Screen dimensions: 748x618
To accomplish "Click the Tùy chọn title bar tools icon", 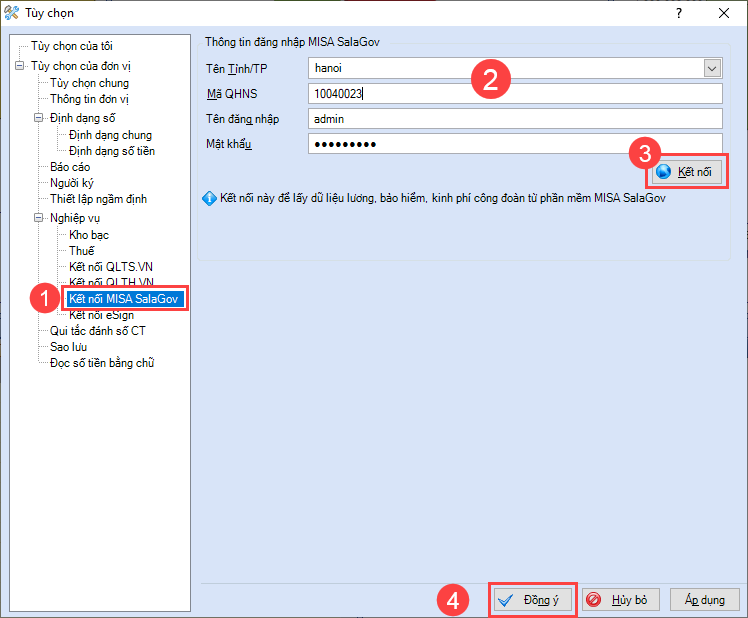I will (x=11, y=13).
